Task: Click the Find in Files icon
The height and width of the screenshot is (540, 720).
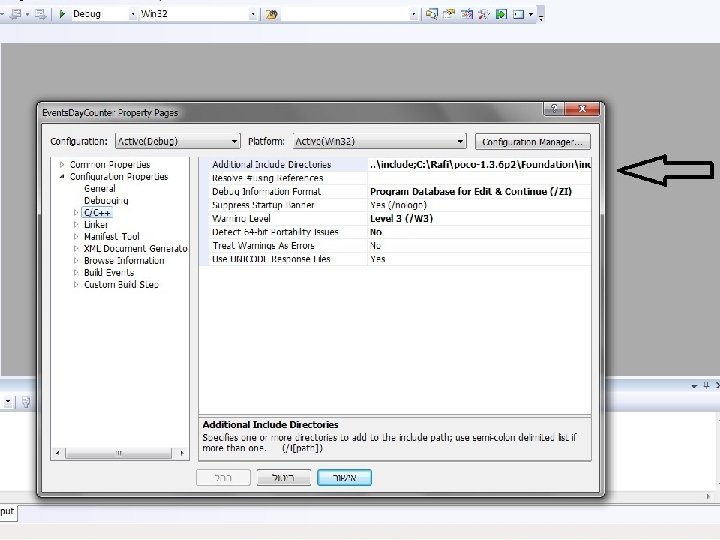Action: point(271,15)
